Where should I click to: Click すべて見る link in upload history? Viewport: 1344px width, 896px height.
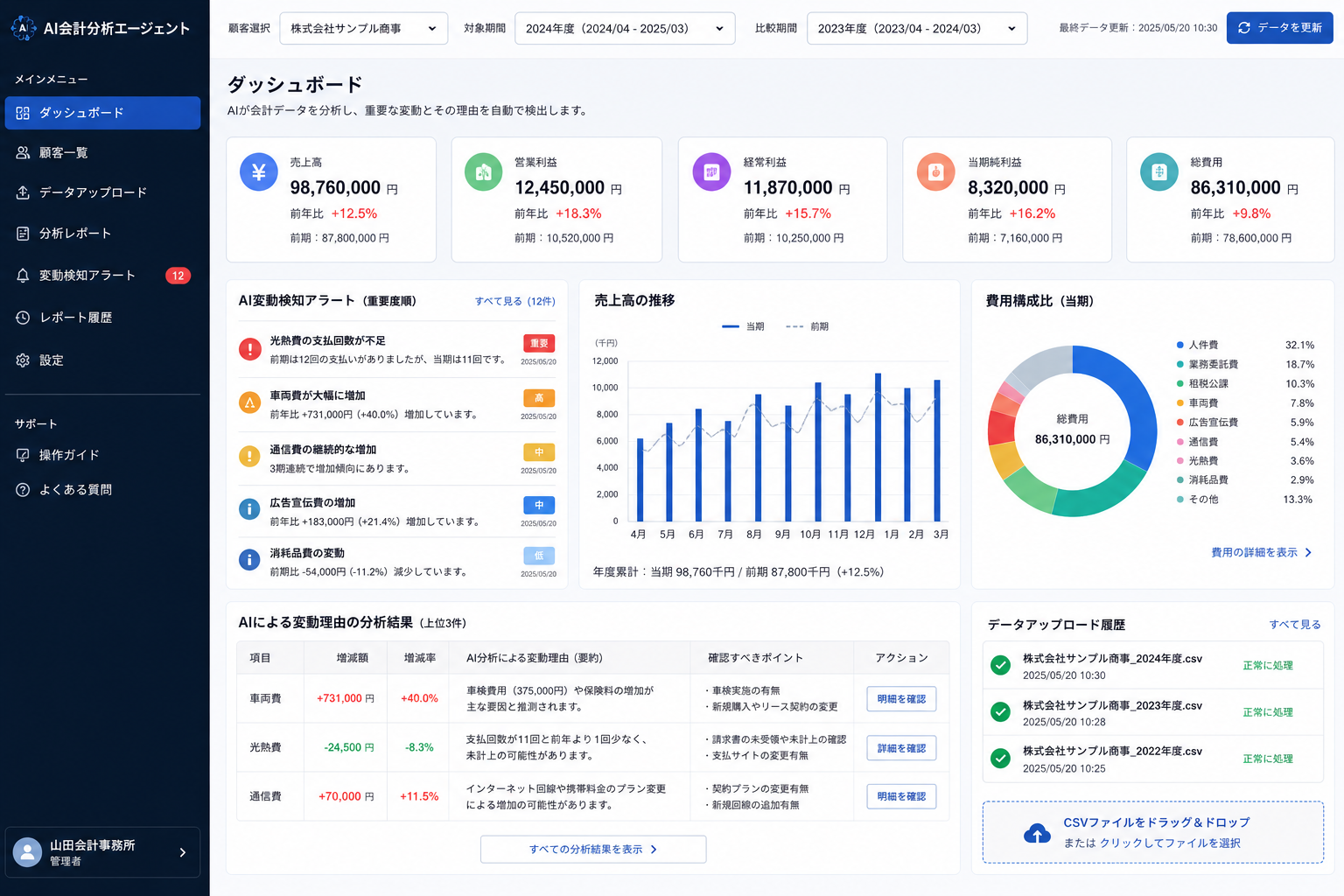click(x=1295, y=625)
